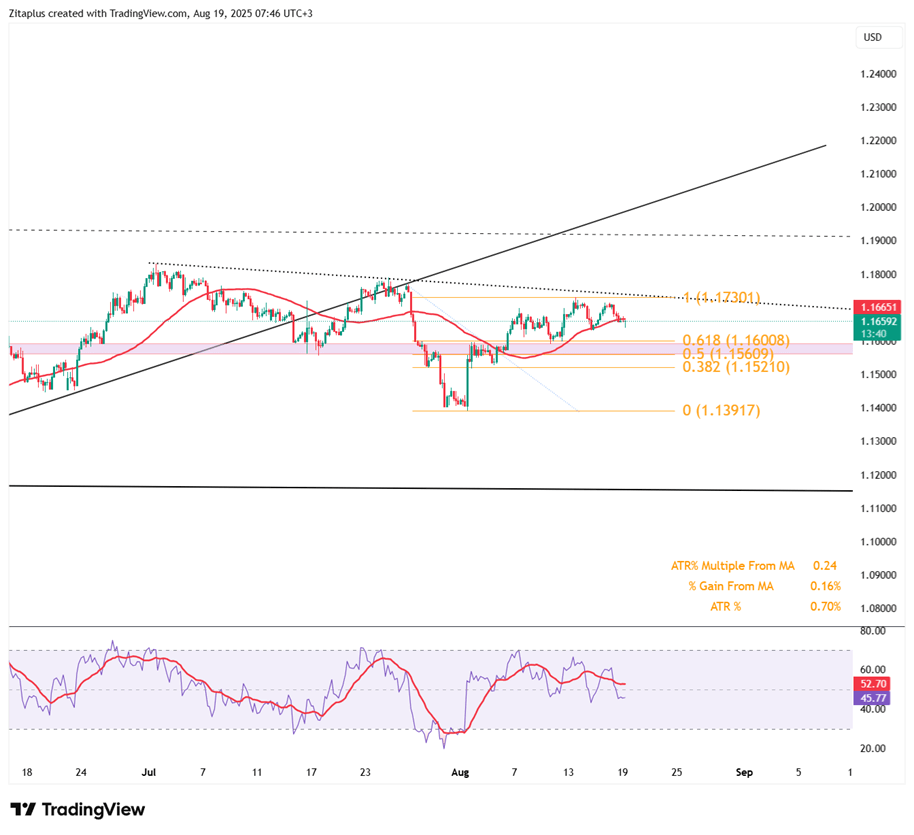The width and height of the screenshot is (914, 835).
Task: Click the Aug label on the time axis
Action: pyautogui.click(x=460, y=772)
